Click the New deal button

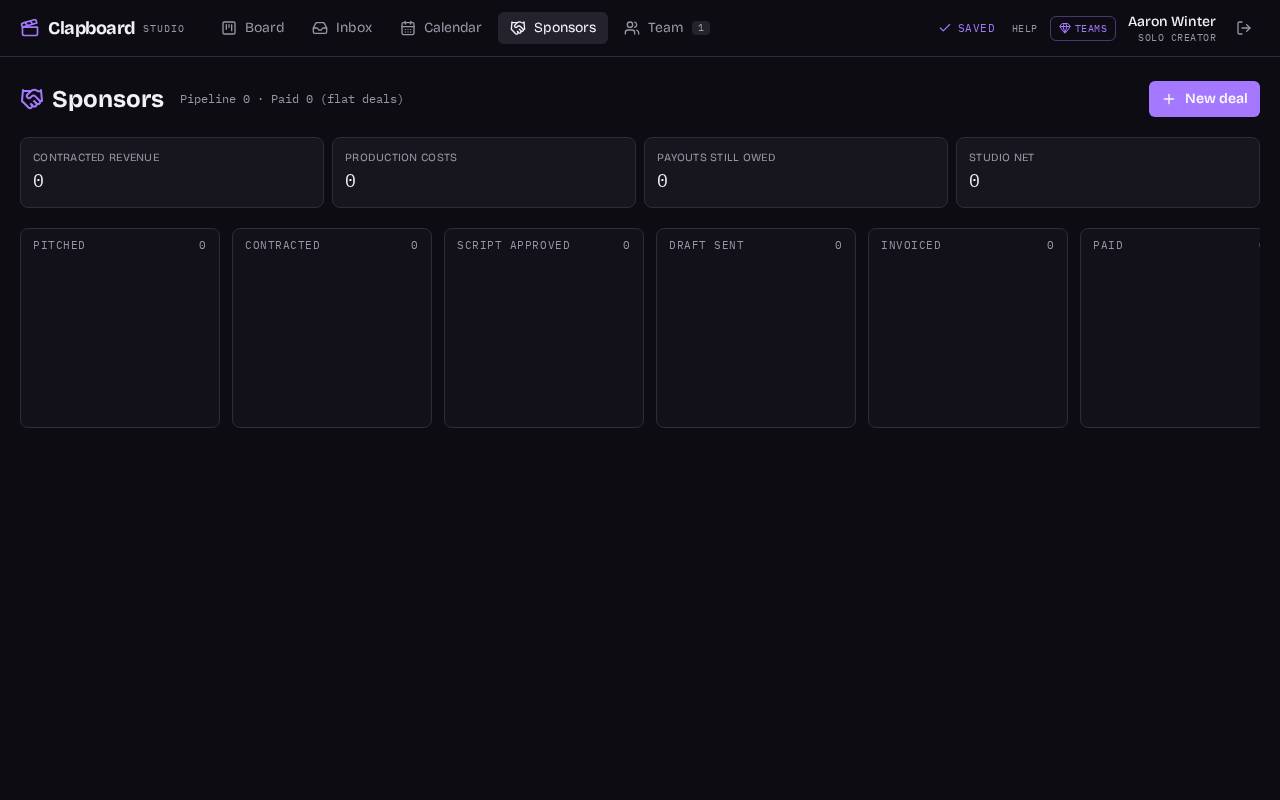[x=1204, y=99]
